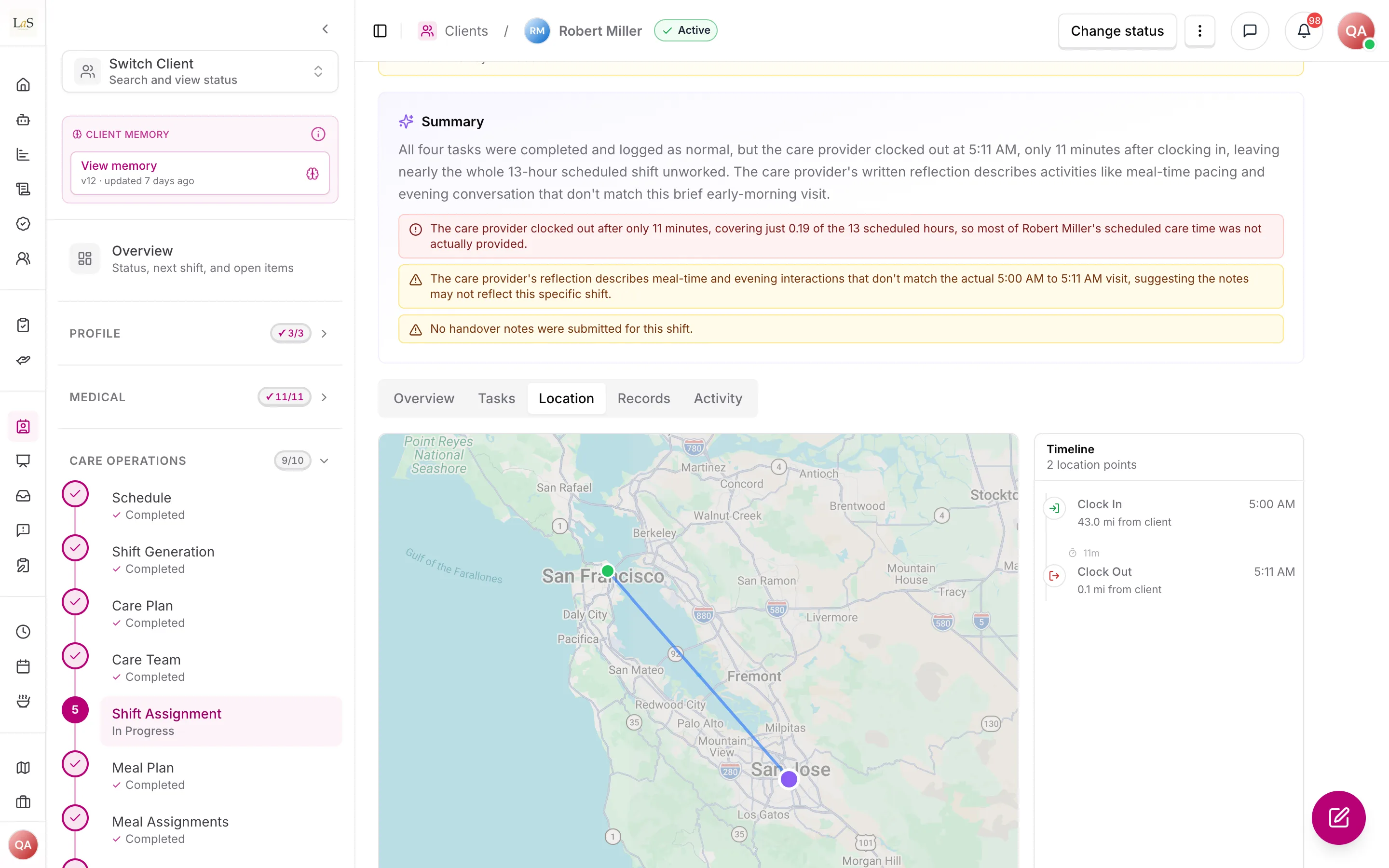Click the brain icon in View memory
This screenshot has height=868, width=1389.
pos(312,174)
